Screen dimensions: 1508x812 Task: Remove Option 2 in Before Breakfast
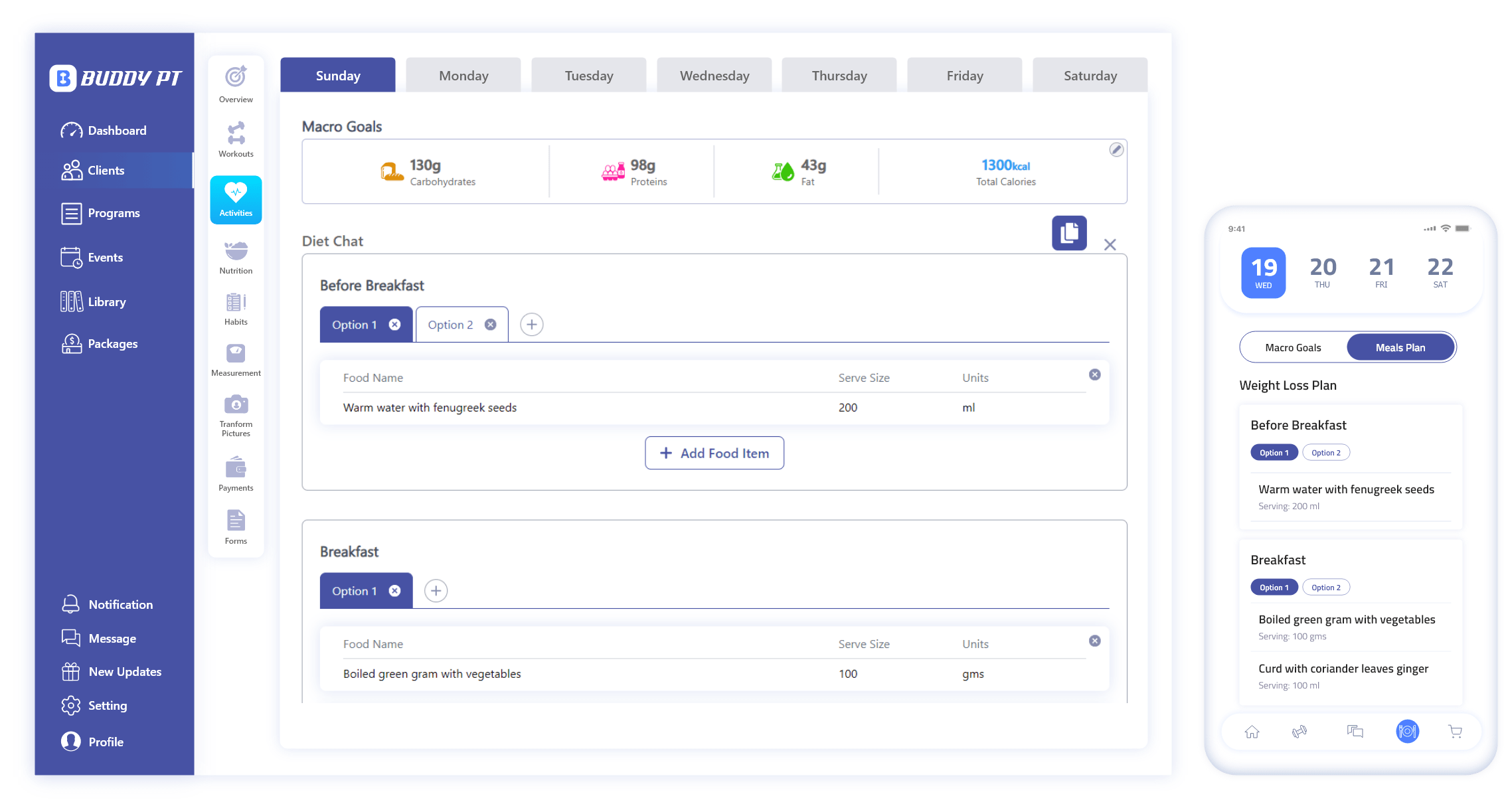point(490,325)
